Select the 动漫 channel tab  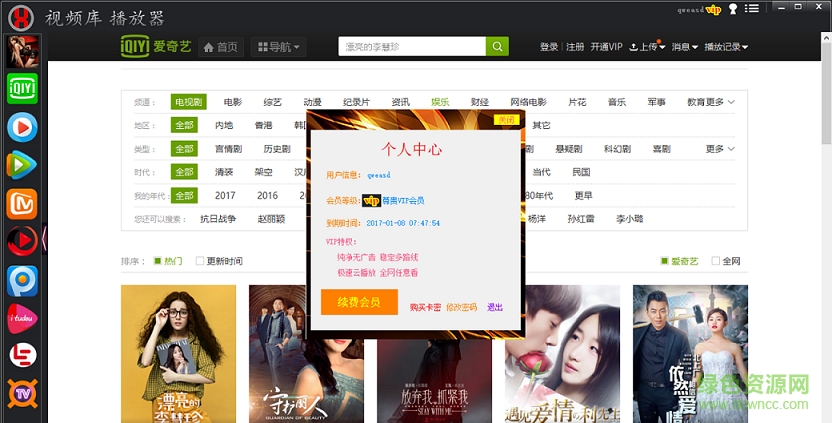pyautogui.click(x=312, y=102)
